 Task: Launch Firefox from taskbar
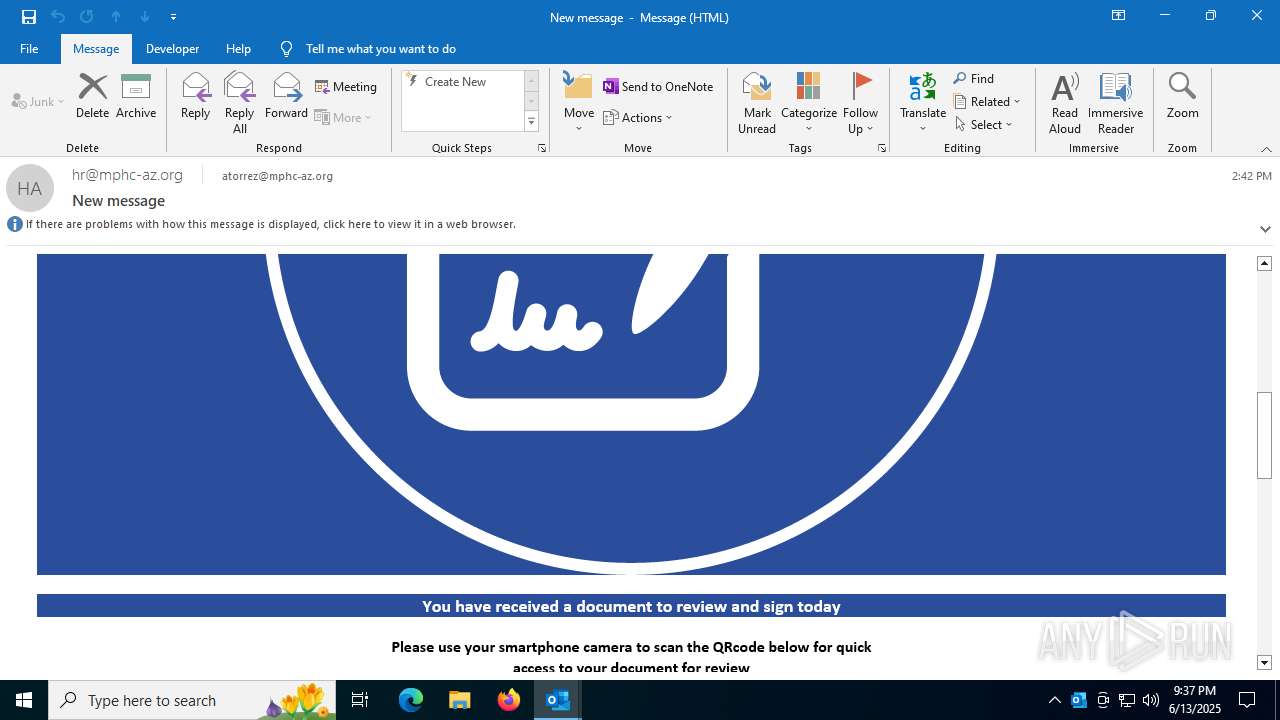coord(509,700)
